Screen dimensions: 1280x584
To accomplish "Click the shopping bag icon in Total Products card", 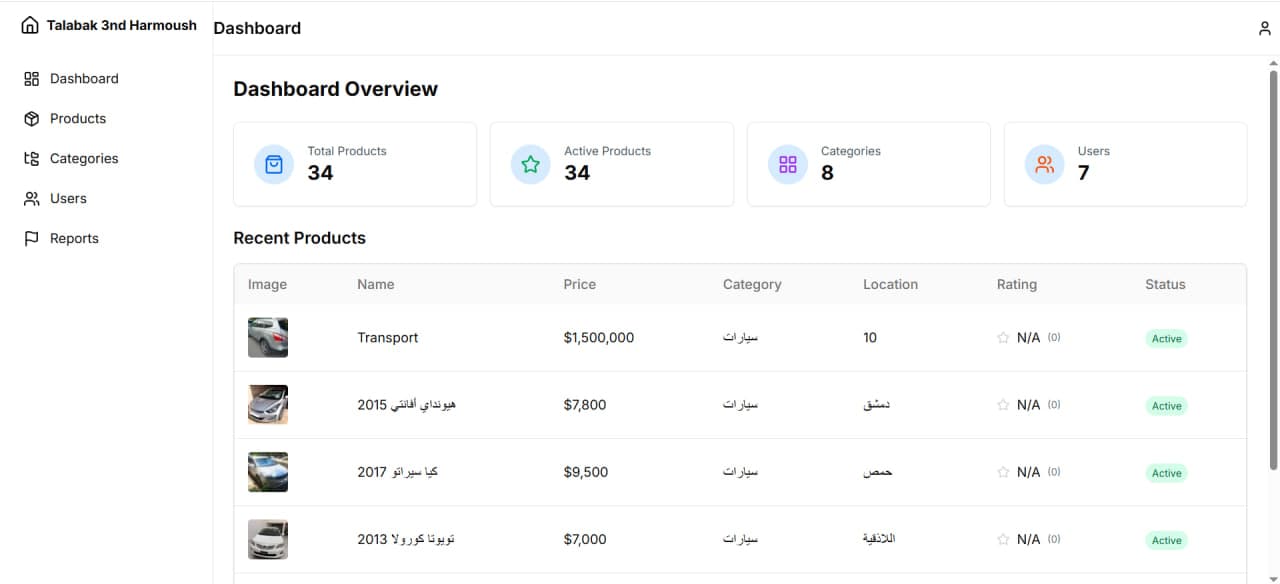I will click(x=274, y=165).
